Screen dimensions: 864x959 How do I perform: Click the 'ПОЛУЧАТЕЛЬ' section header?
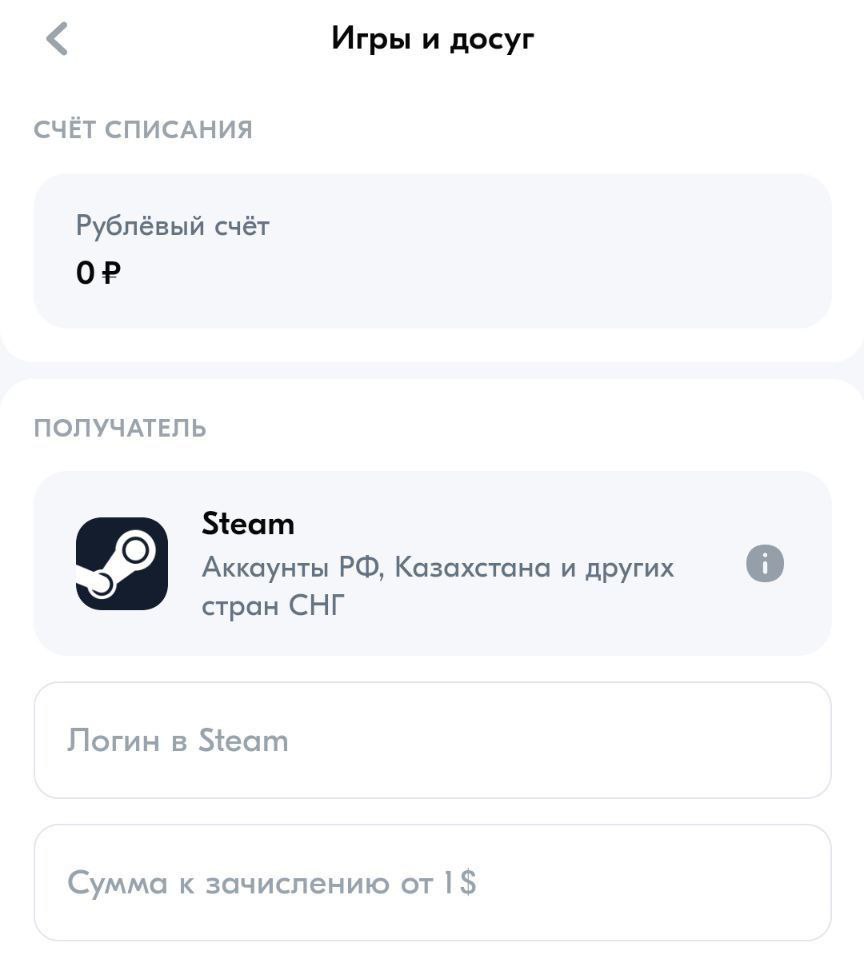tap(120, 428)
